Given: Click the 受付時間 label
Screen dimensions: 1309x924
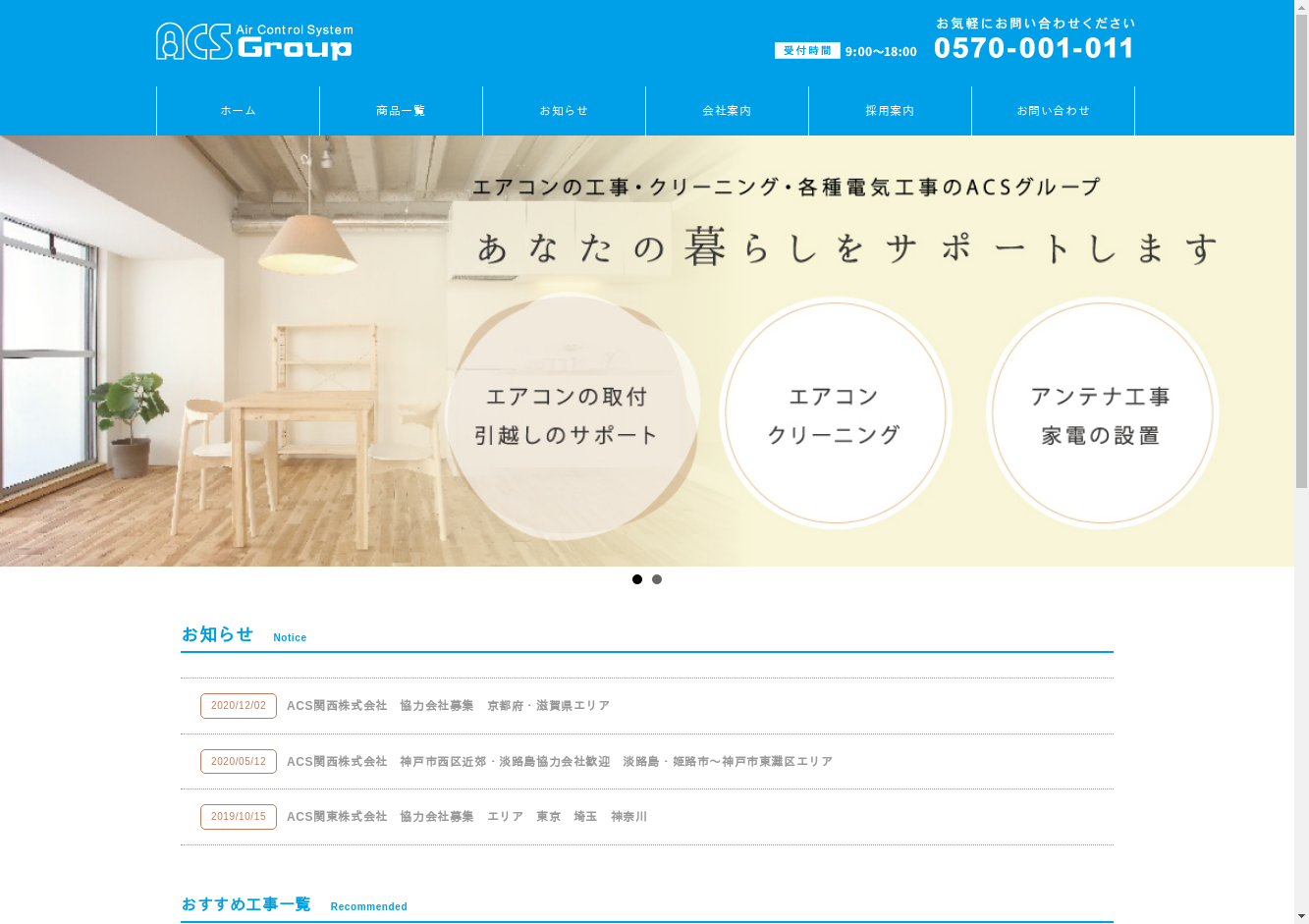Looking at the screenshot, I should coord(807,51).
